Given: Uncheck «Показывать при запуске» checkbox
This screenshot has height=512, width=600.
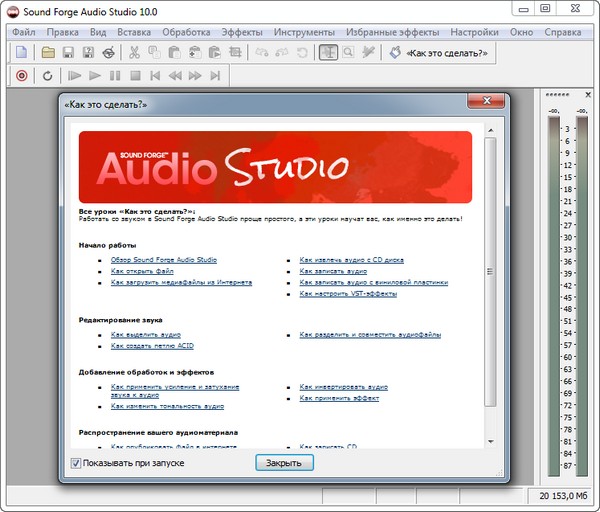Looking at the screenshot, I should 77,463.
